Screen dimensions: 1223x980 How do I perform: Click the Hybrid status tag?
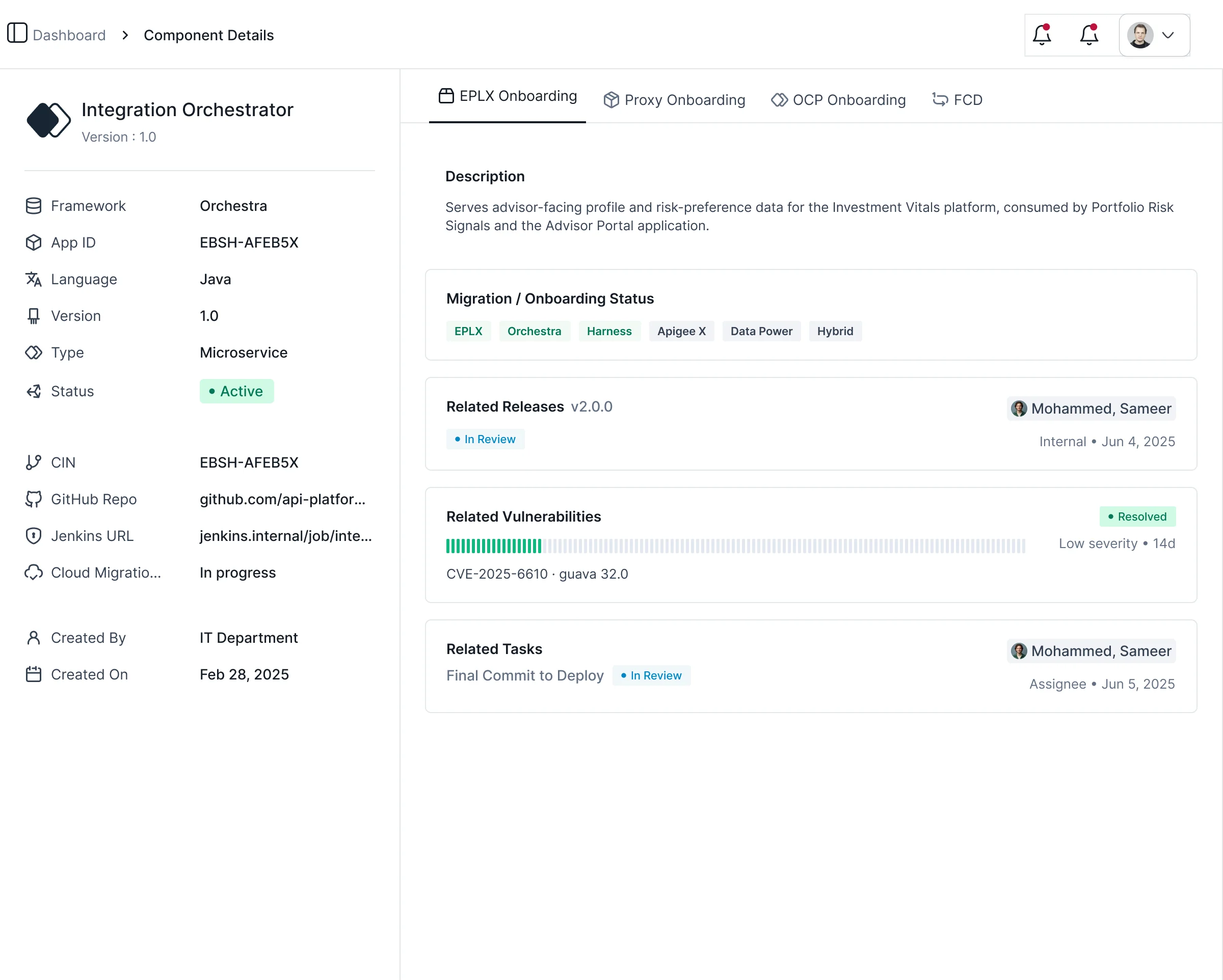tap(835, 331)
